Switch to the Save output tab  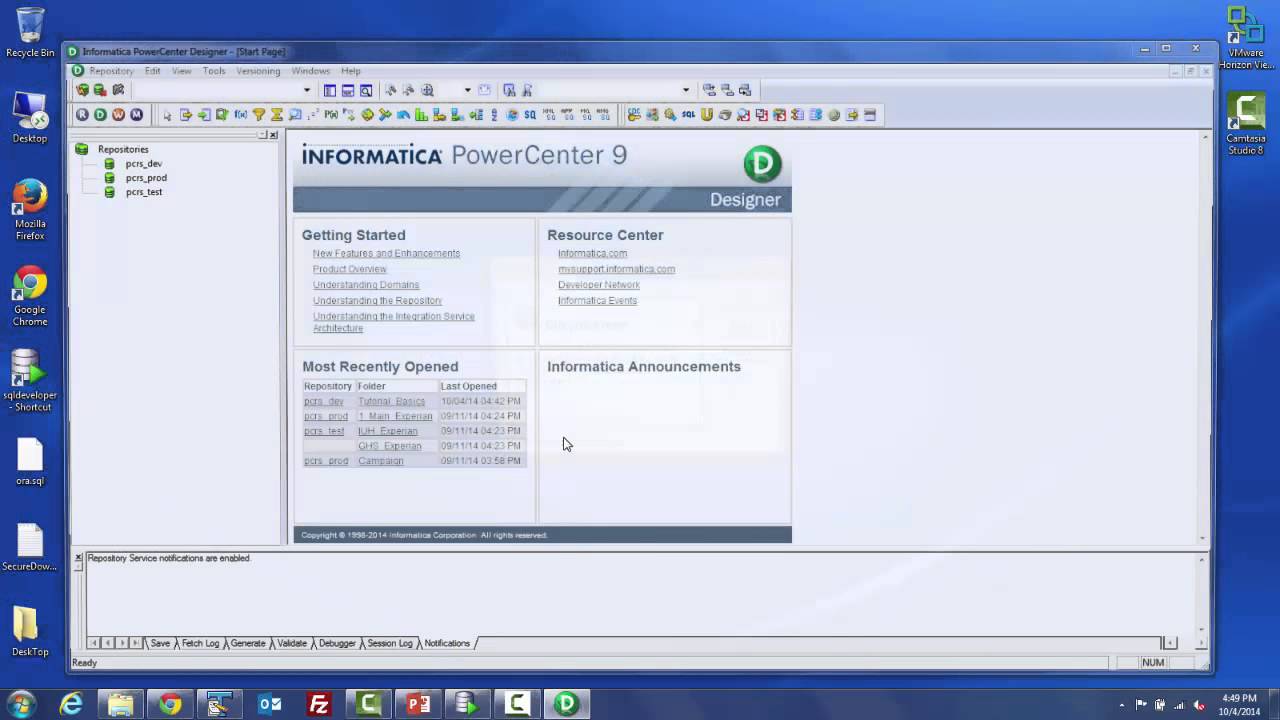point(160,643)
